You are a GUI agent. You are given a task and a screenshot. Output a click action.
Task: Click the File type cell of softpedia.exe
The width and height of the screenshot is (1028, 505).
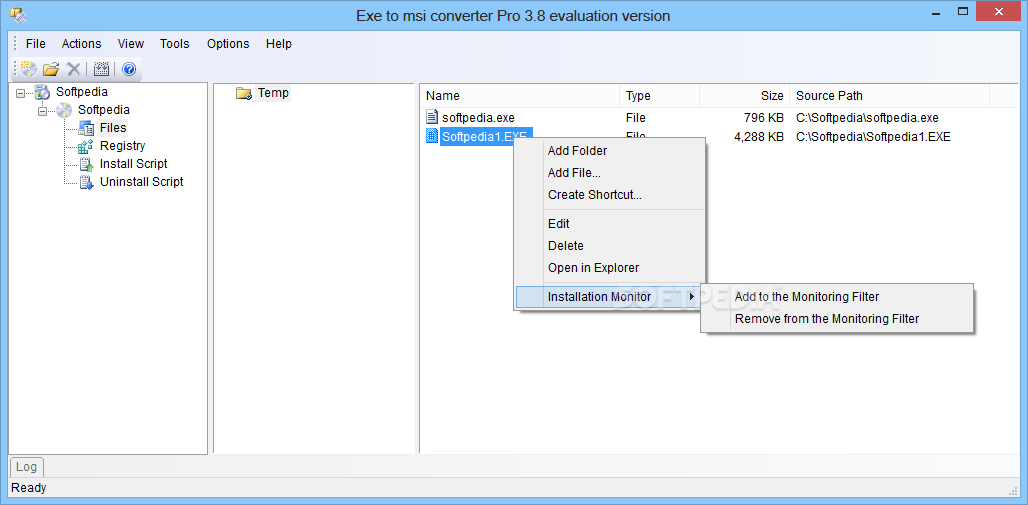(635, 118)
